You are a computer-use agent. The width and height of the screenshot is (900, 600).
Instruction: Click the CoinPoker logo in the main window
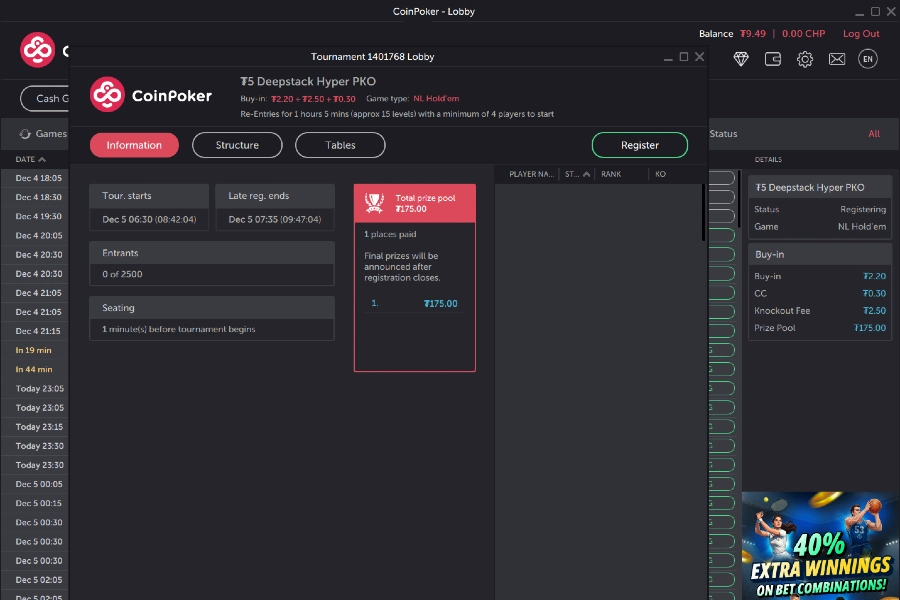(x=37, y=47)
